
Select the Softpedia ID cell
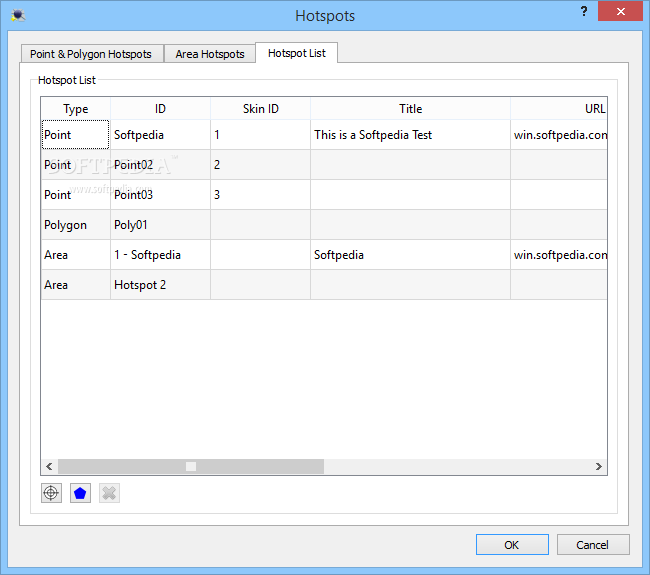click(160, 135)
